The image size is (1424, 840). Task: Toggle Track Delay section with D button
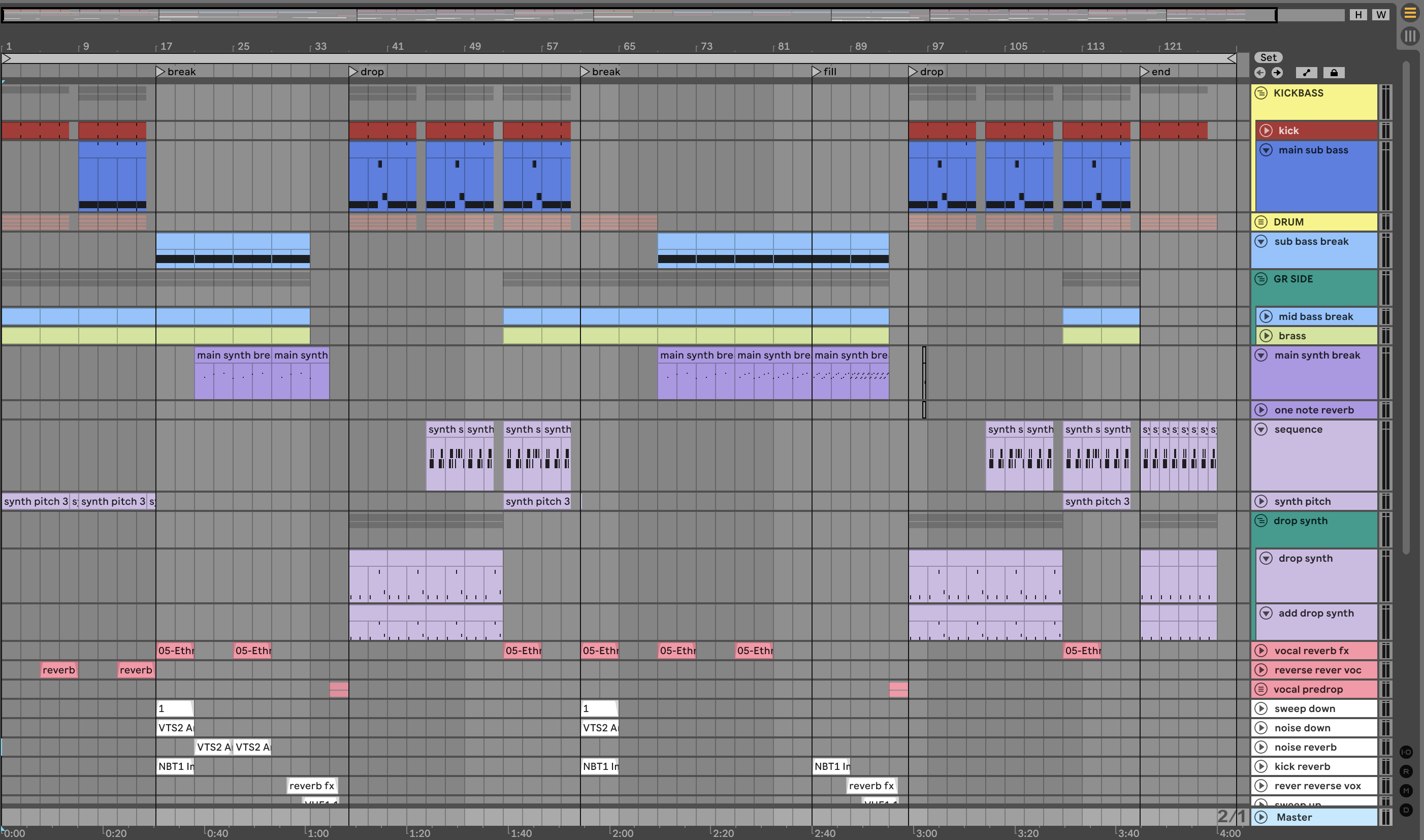(1406, 810)
